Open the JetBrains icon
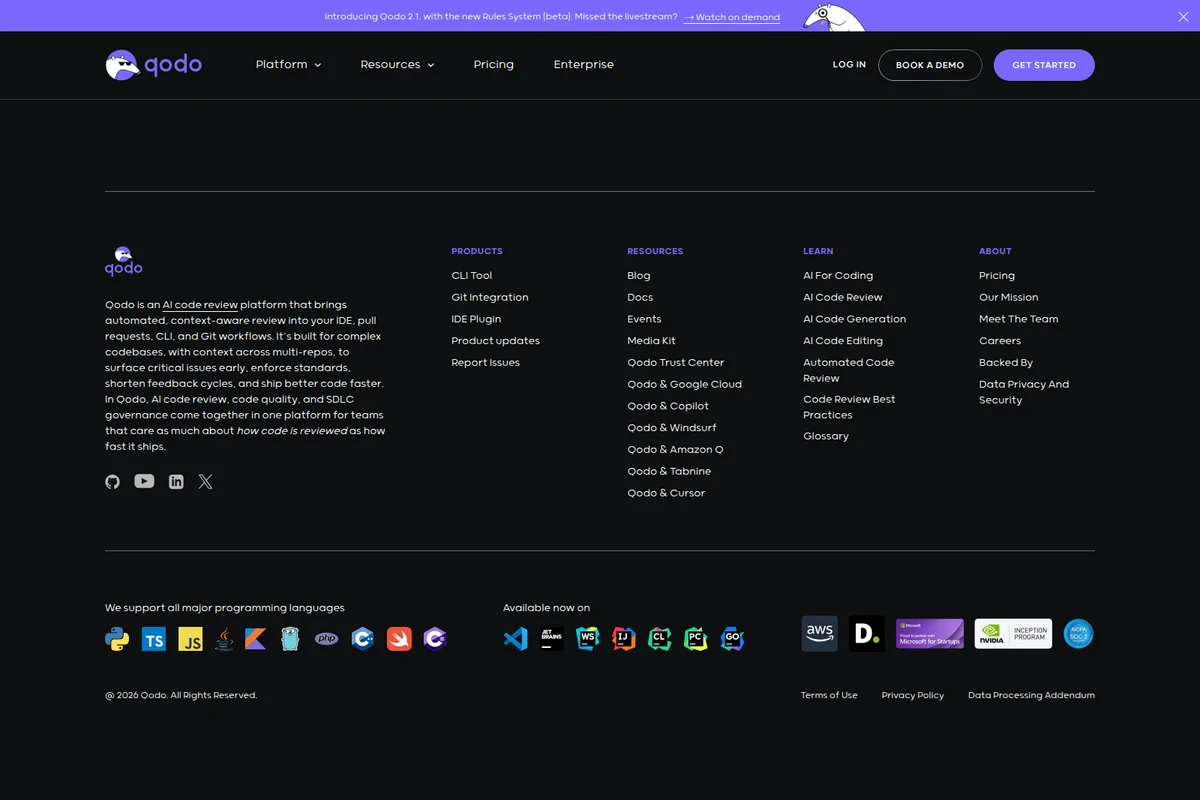Screen dimensions: 1200x800 click(551, 638)
